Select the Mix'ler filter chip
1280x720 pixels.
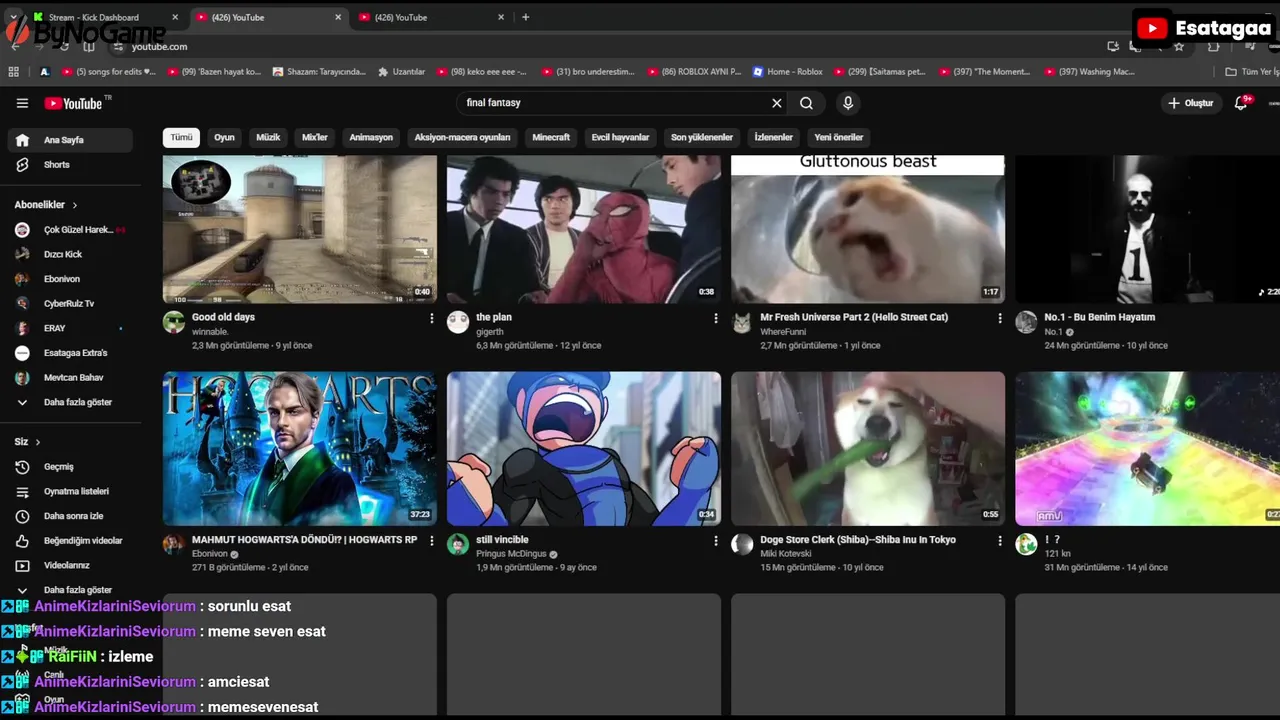coord(315,137)
